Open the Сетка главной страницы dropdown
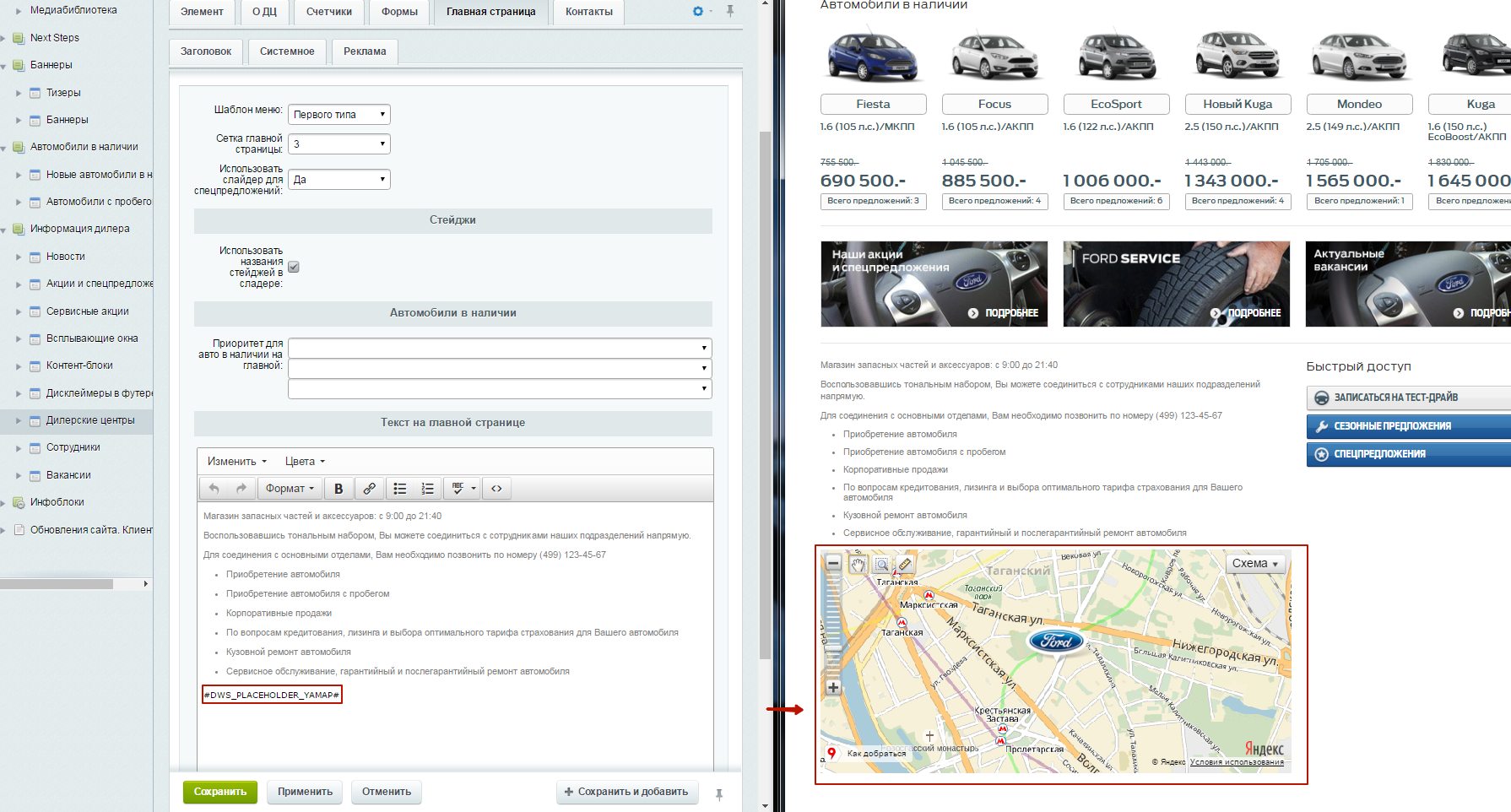Screen dimensions: 1511x812 coord(339,143)
